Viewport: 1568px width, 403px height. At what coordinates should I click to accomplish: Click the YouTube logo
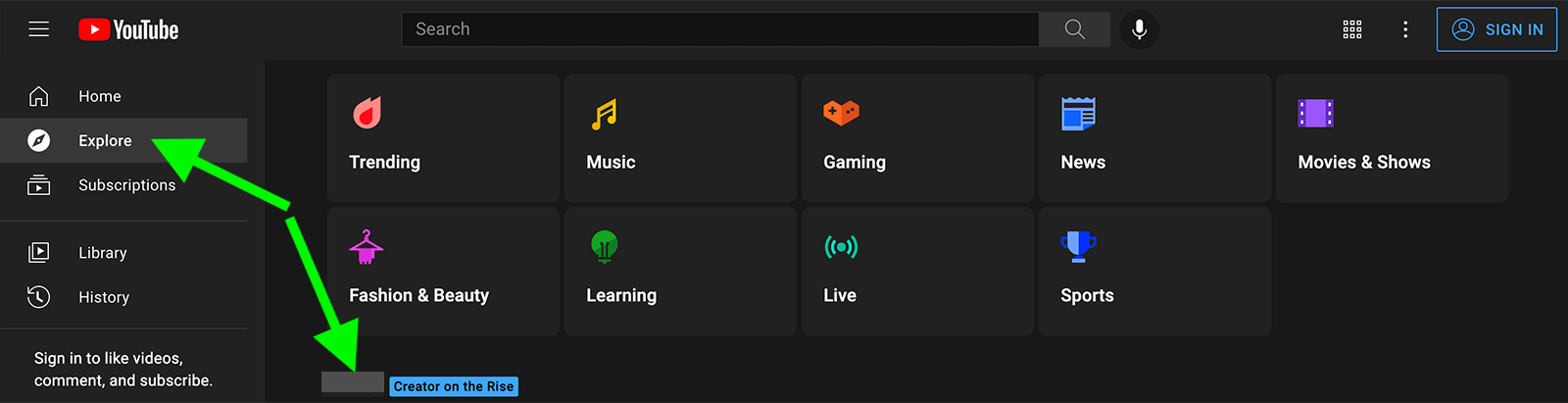point(128,29)
